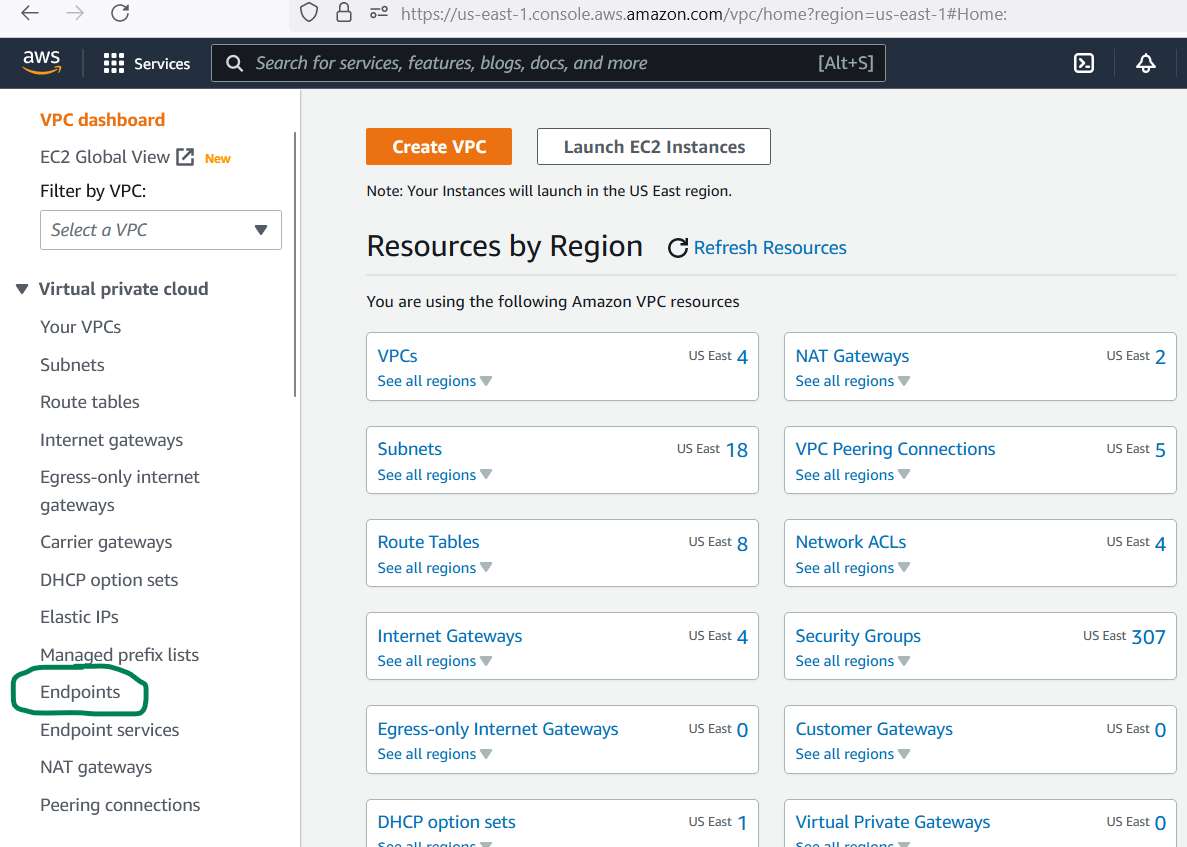Viewport: 1187px width, 847px height.
Task: Open the Network ACLs resource link
Action: 851,542
